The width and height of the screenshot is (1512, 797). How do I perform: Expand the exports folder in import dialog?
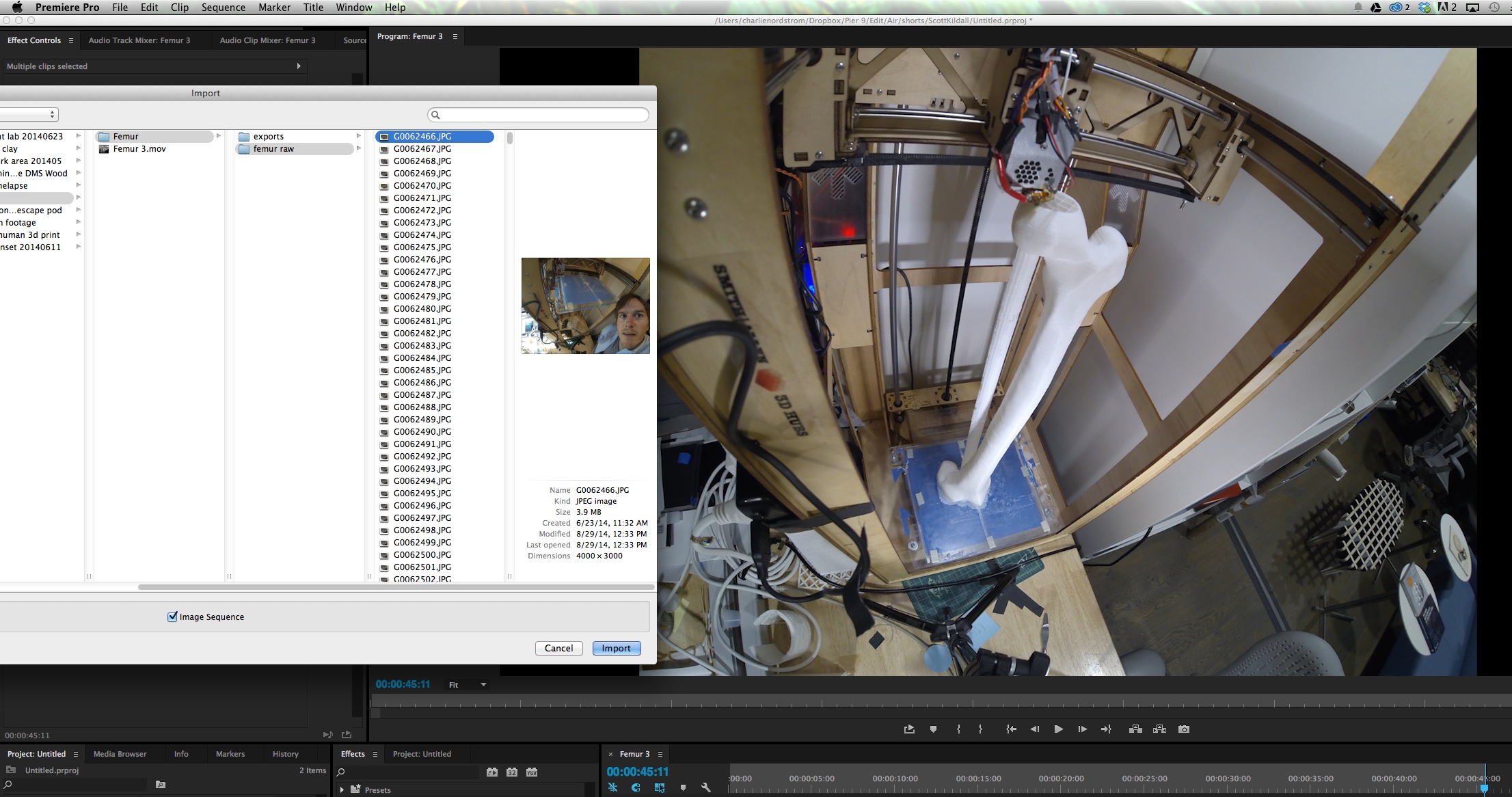(x=355, y=135)
